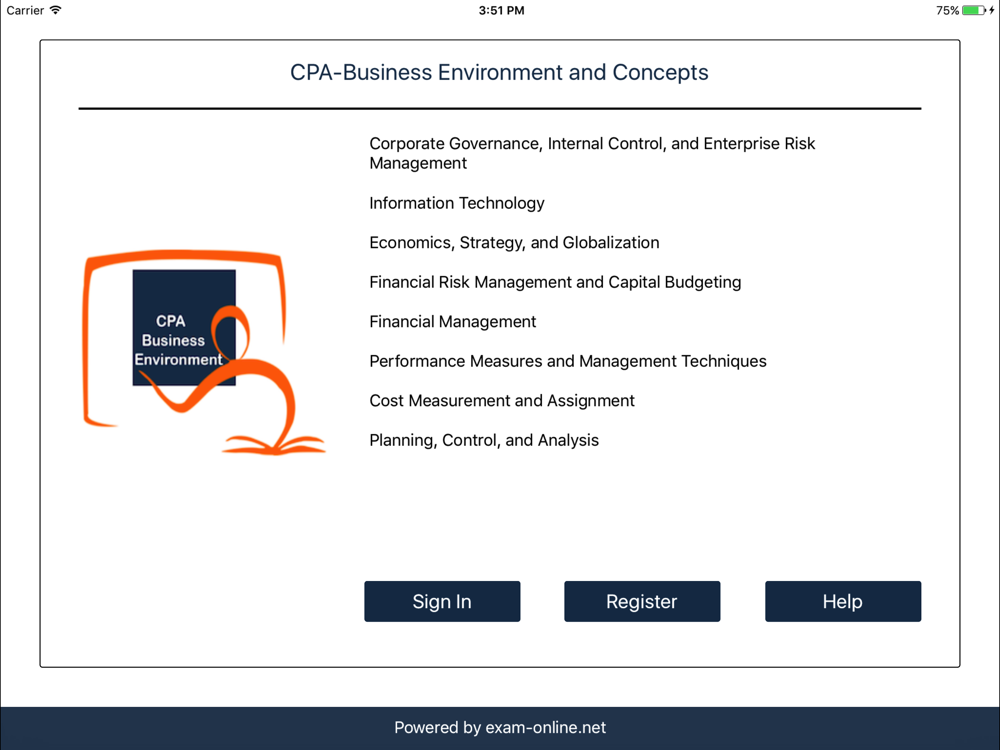Tap the battery icon in the status bar

pyautogui.click(x=974, y=10)
